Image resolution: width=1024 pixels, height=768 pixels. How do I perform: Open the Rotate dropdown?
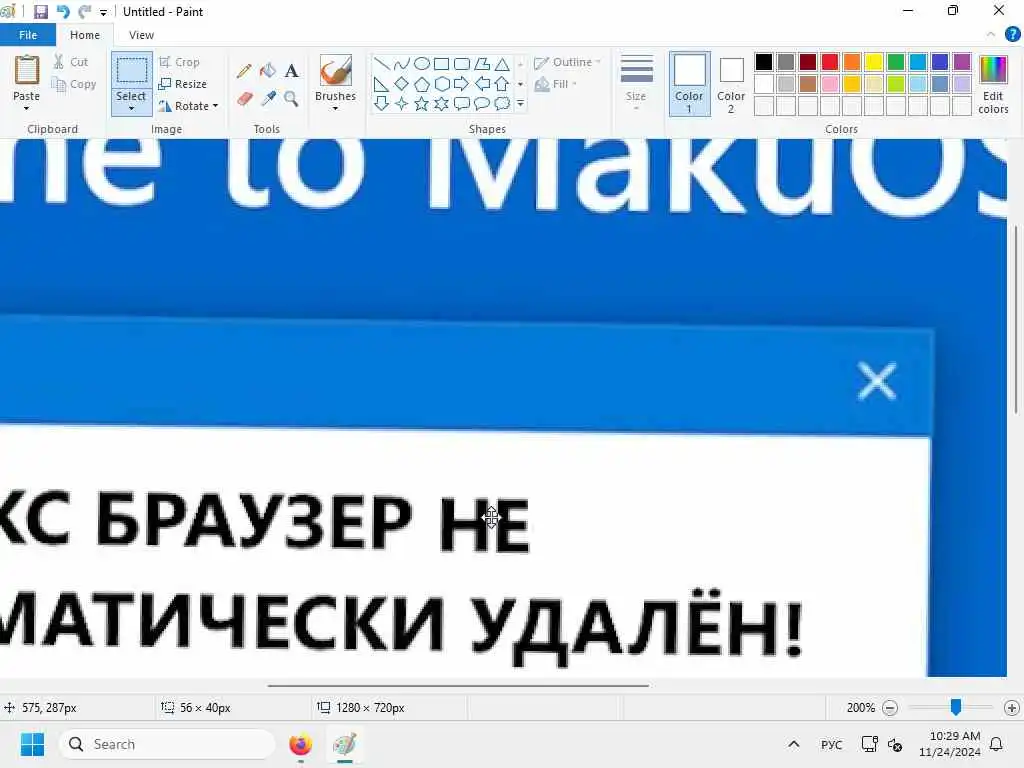pos(188,106)
